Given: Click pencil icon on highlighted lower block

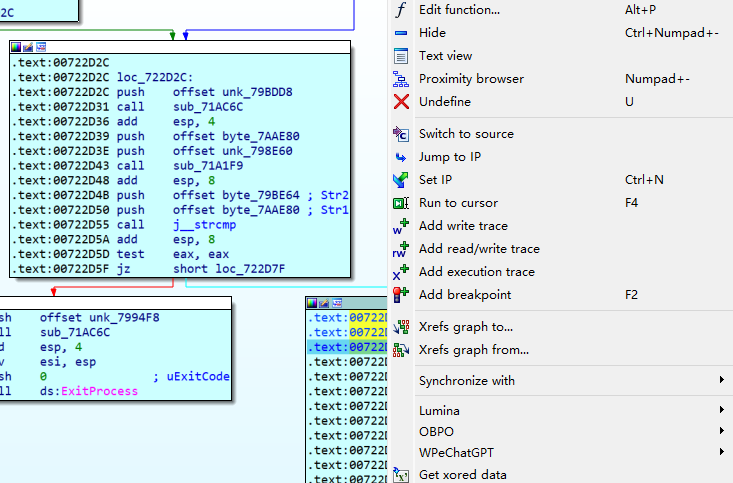Looking at the screenshot, I should [324, 303].
